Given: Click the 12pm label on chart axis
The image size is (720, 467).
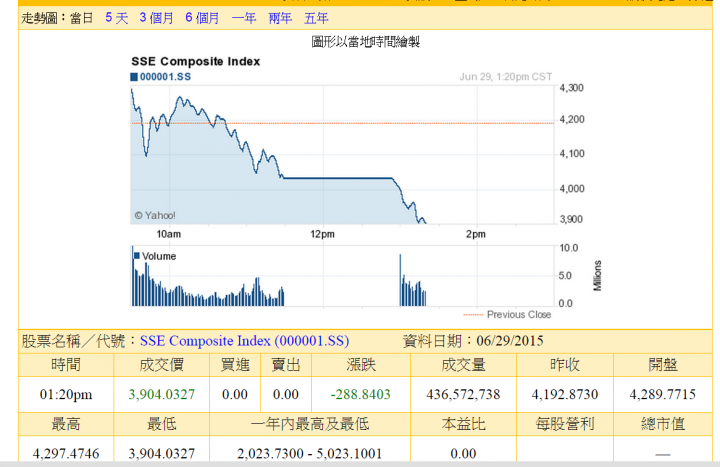Looking at the screenshot, I should 322,234.
